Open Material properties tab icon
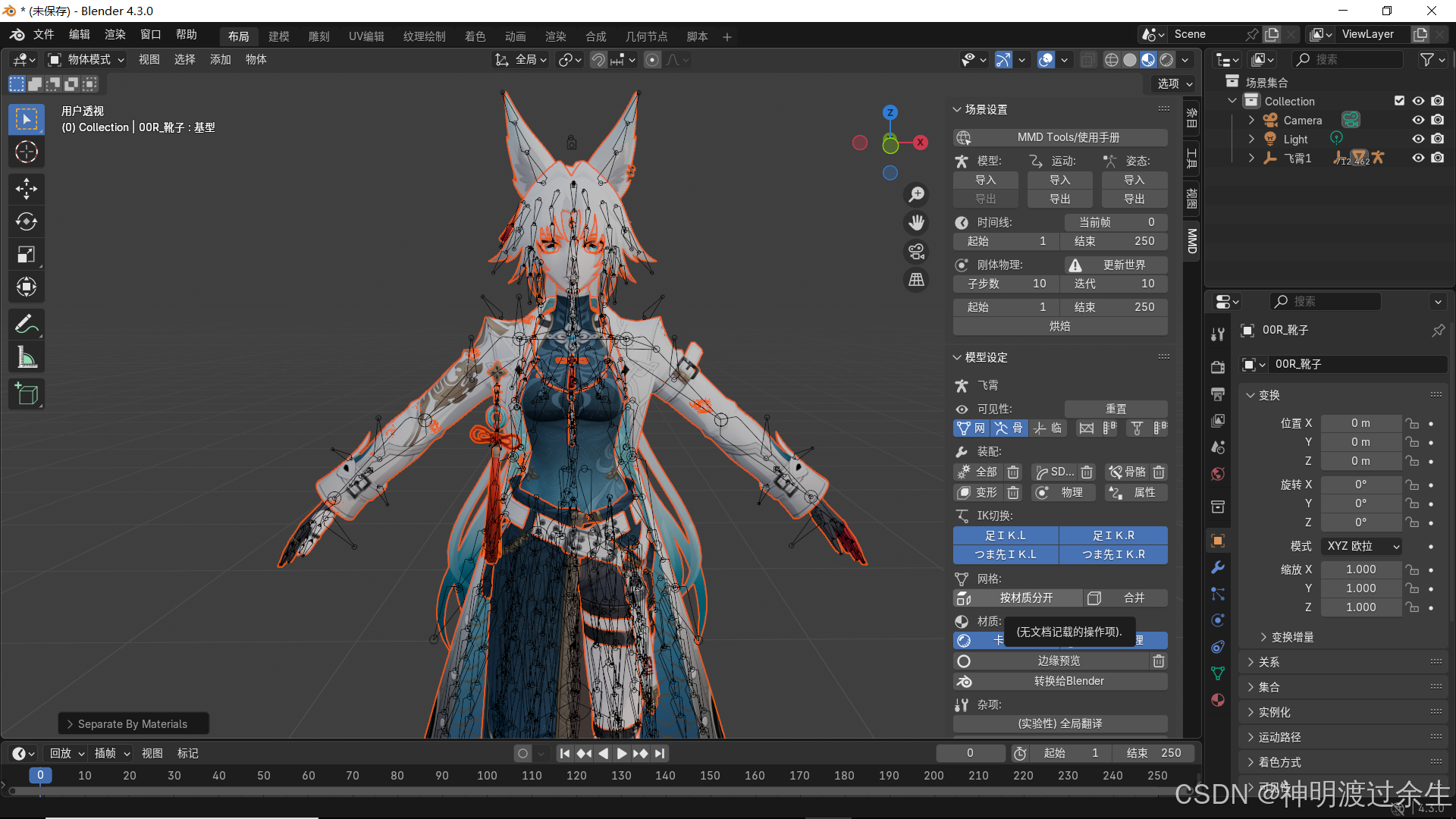 point(1218,700)
